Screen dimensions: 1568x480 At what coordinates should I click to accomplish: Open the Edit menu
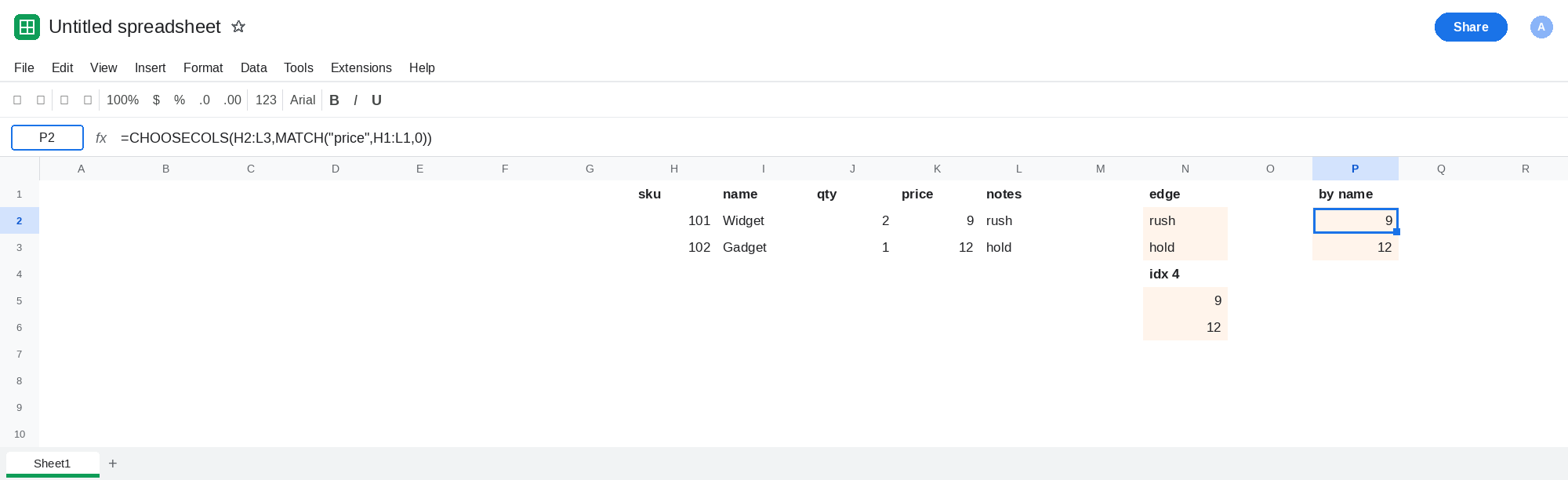(x=63, y=67)
